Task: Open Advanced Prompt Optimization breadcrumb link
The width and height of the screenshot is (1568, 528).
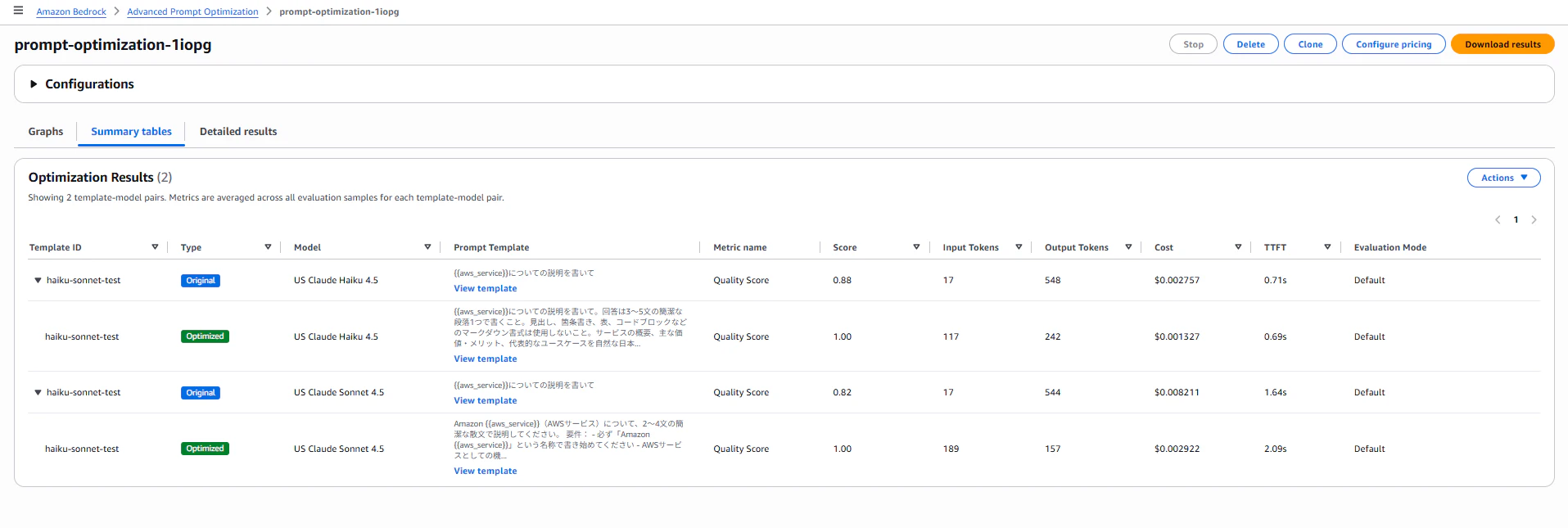Action: coord(192,11)
